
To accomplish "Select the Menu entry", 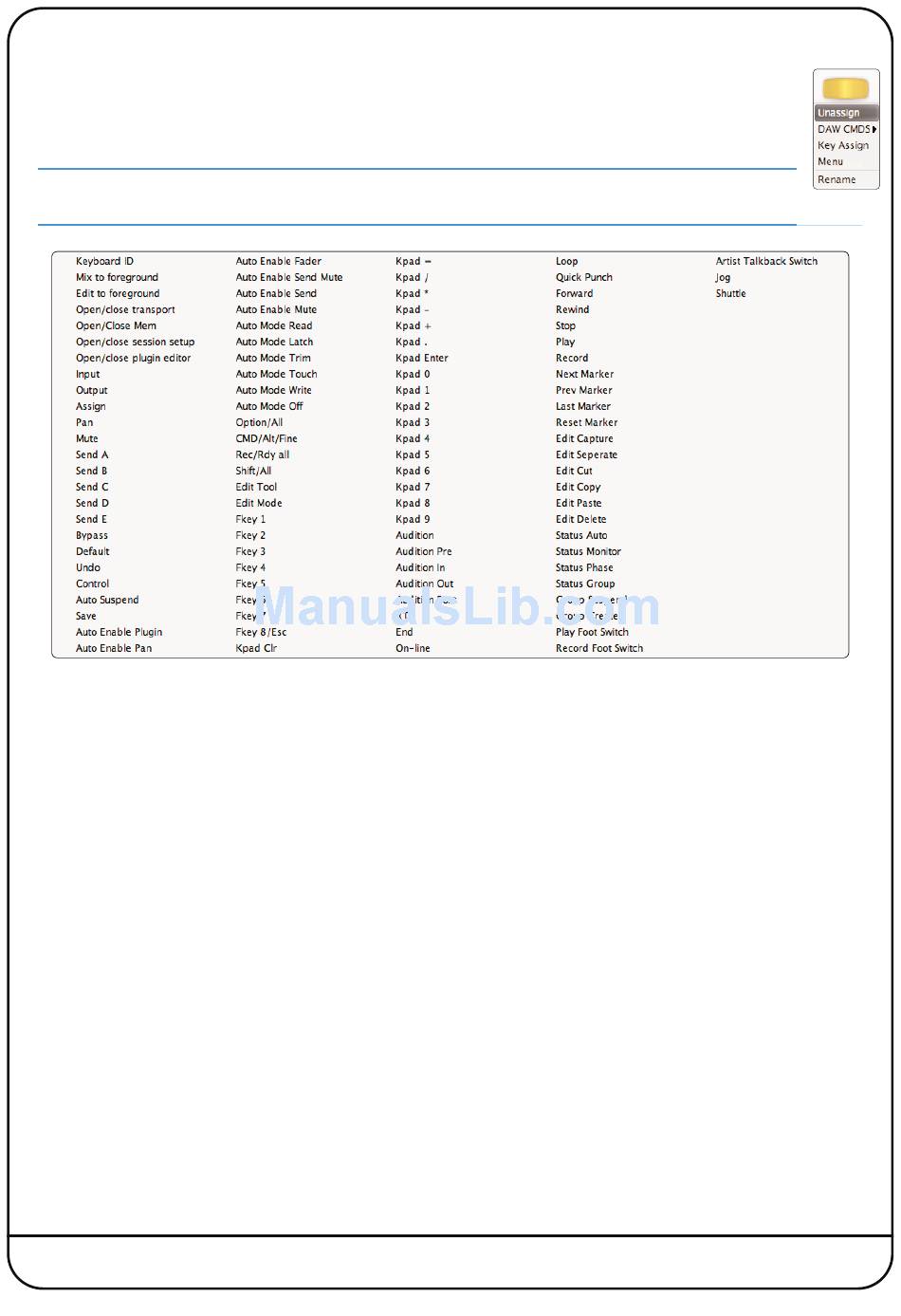I will click(831, 161).
